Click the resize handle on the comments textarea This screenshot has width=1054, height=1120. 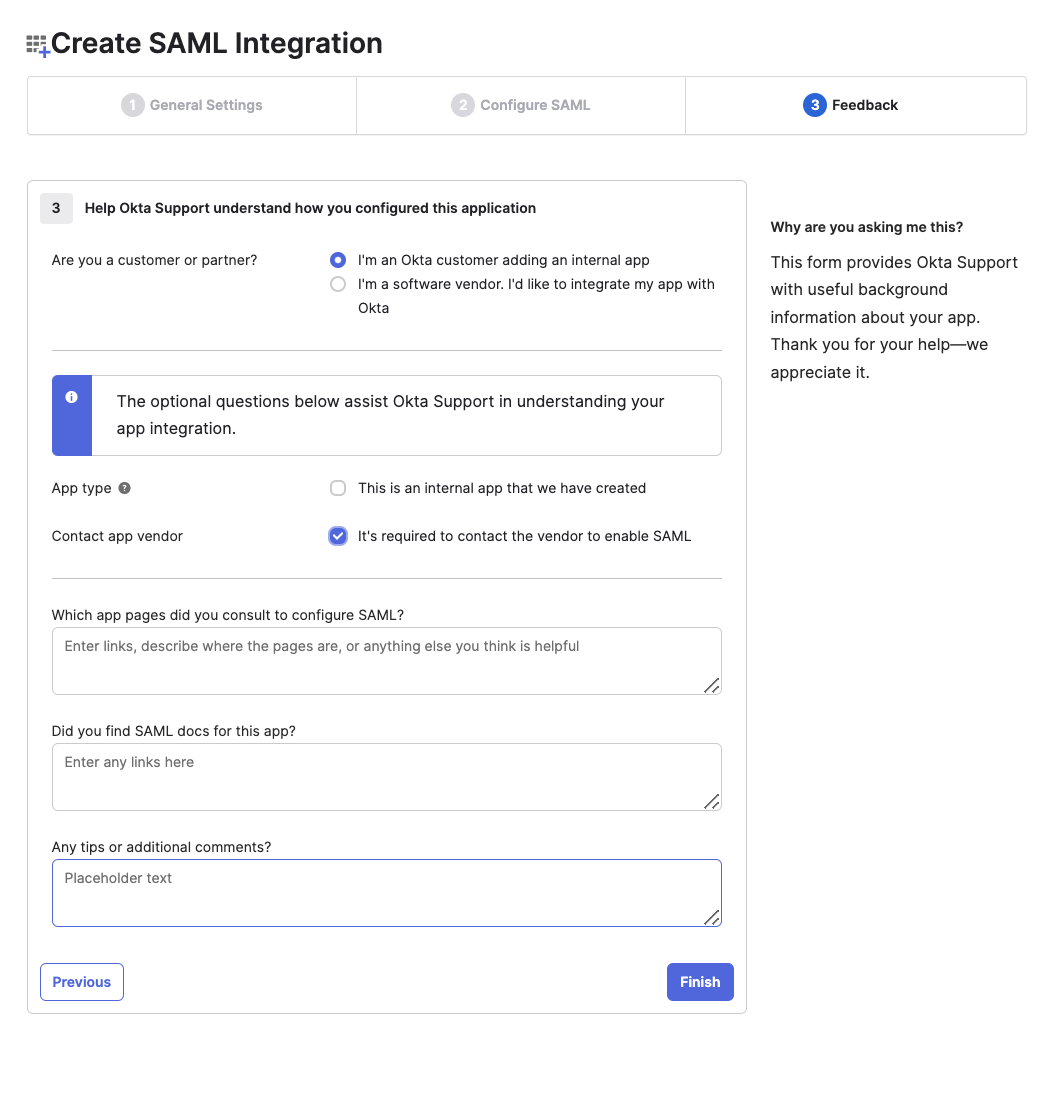pyautogui.click(x=712, y=919)
